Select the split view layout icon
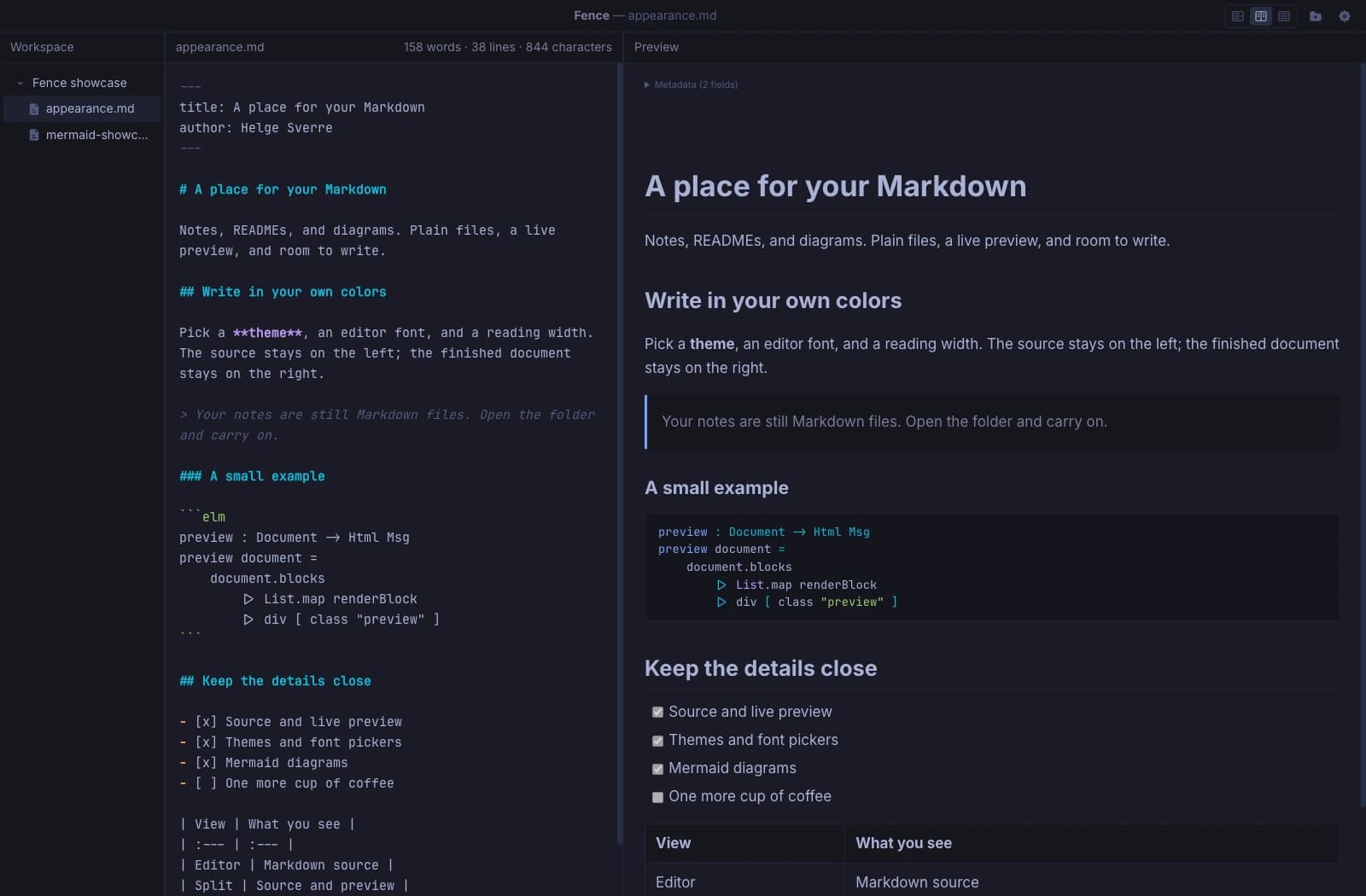 (x=1261, y=16)
